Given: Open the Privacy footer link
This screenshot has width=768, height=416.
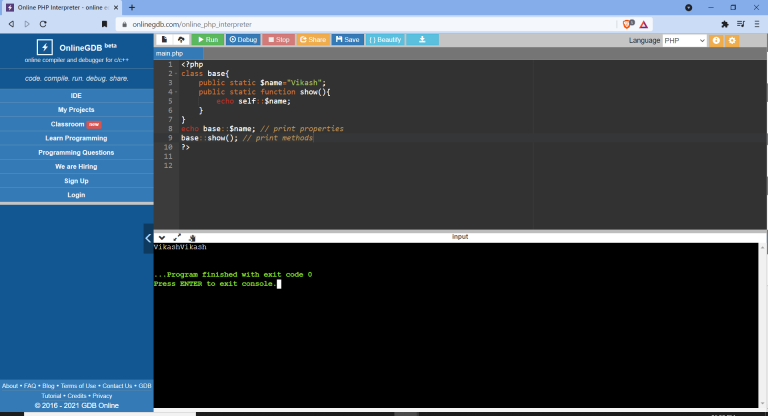Looking at the screenshot, I should tap(102, 396).
